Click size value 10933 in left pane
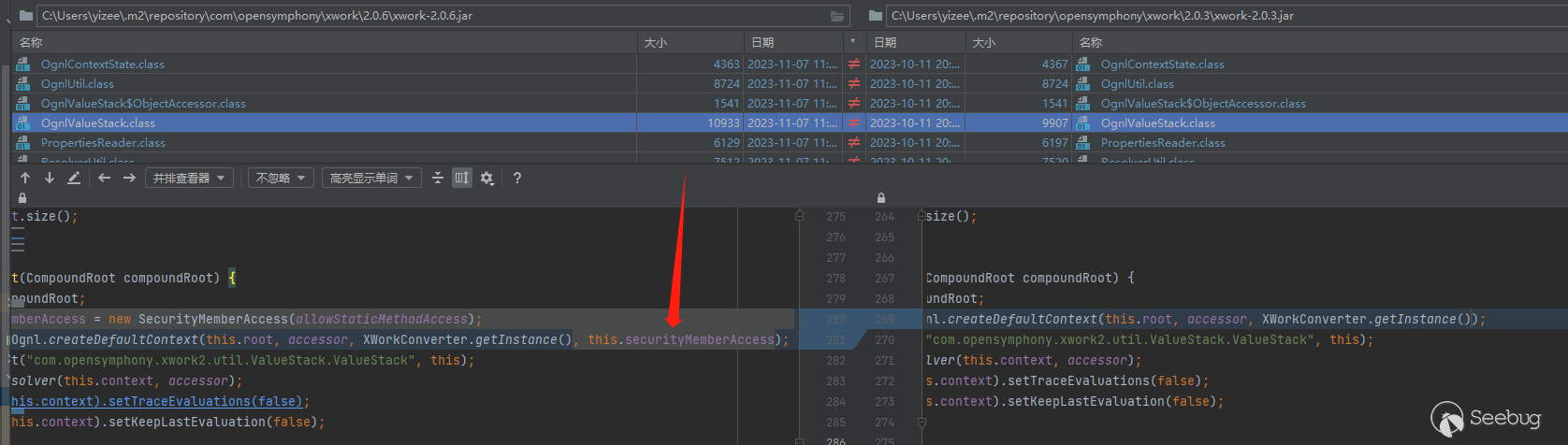Image resolution: width=1568 pixels, height=445 pixels. pyautogui.click(x=723, y=123)
